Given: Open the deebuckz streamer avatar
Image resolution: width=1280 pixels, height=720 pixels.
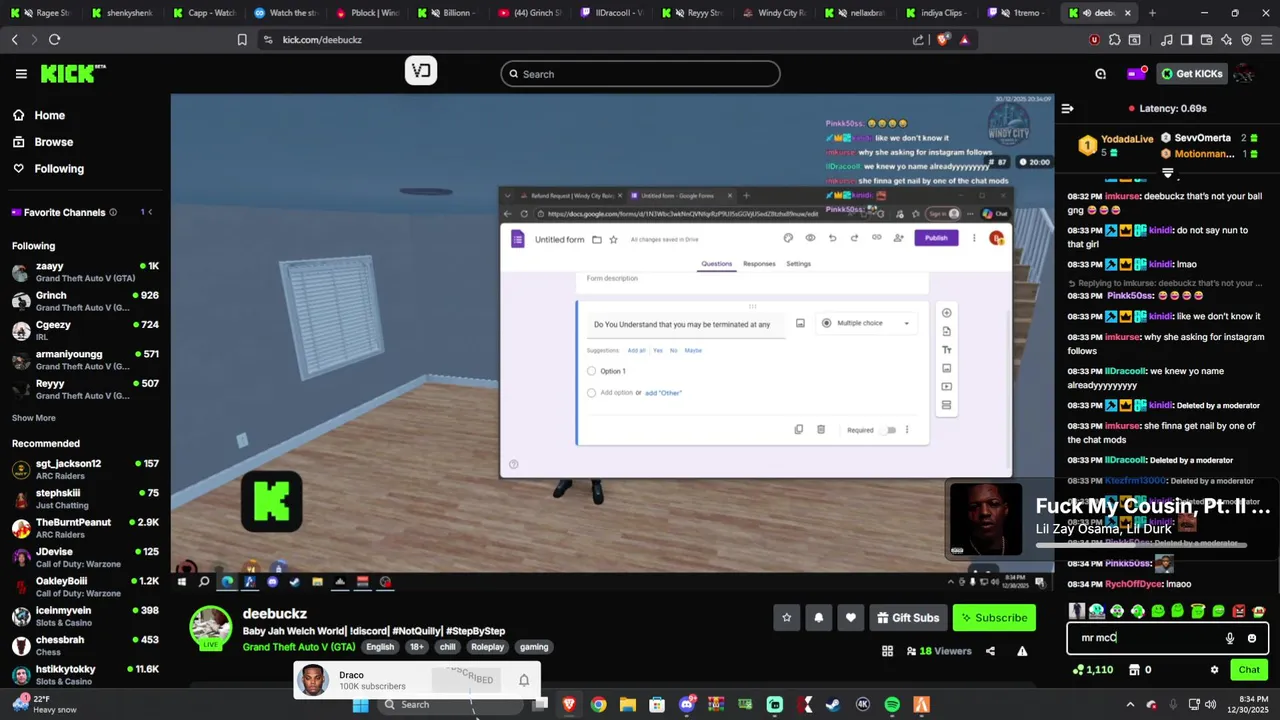Looking at the screenshot, I should point(211,628).
